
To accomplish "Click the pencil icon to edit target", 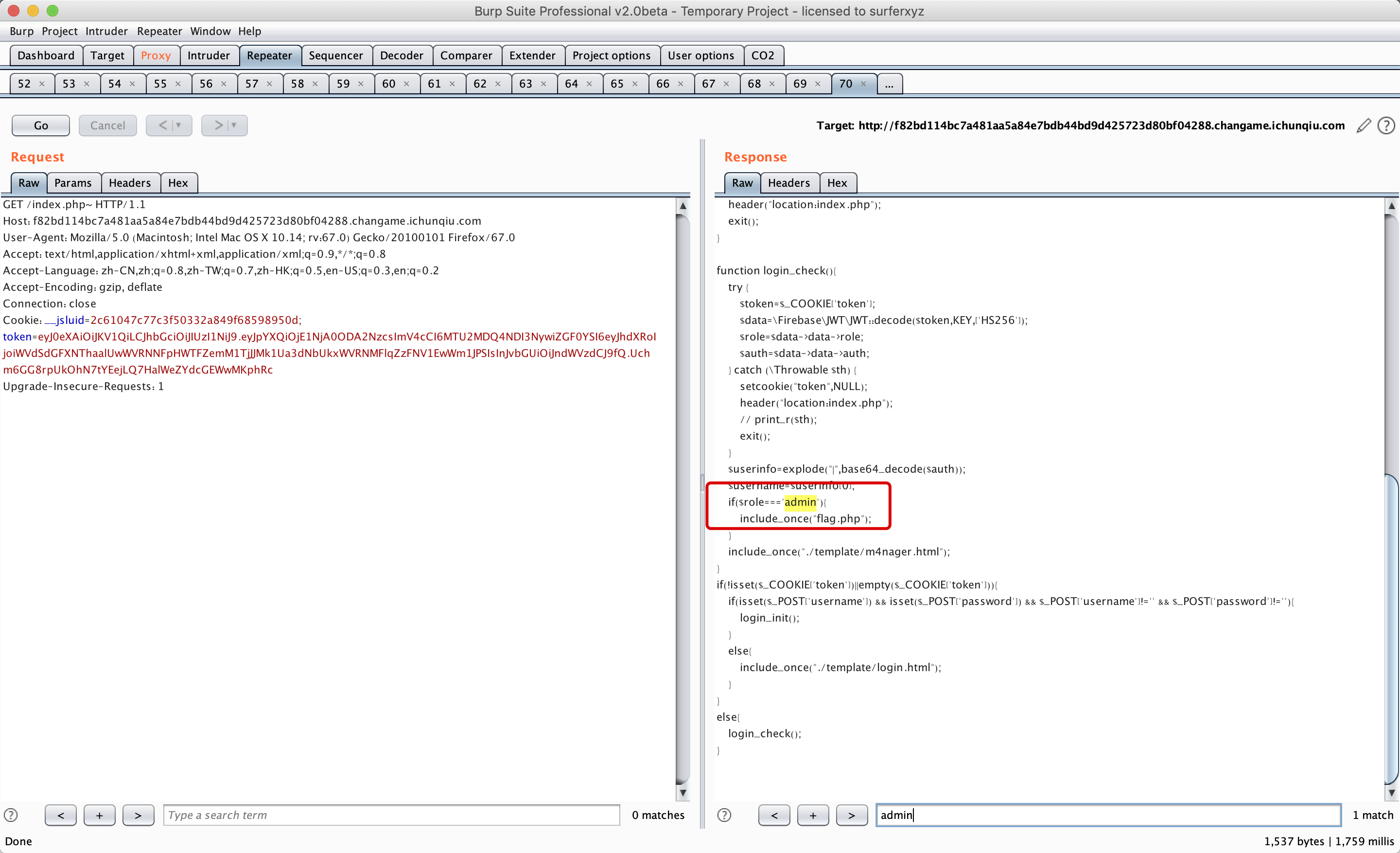I will pos(1363,125).
